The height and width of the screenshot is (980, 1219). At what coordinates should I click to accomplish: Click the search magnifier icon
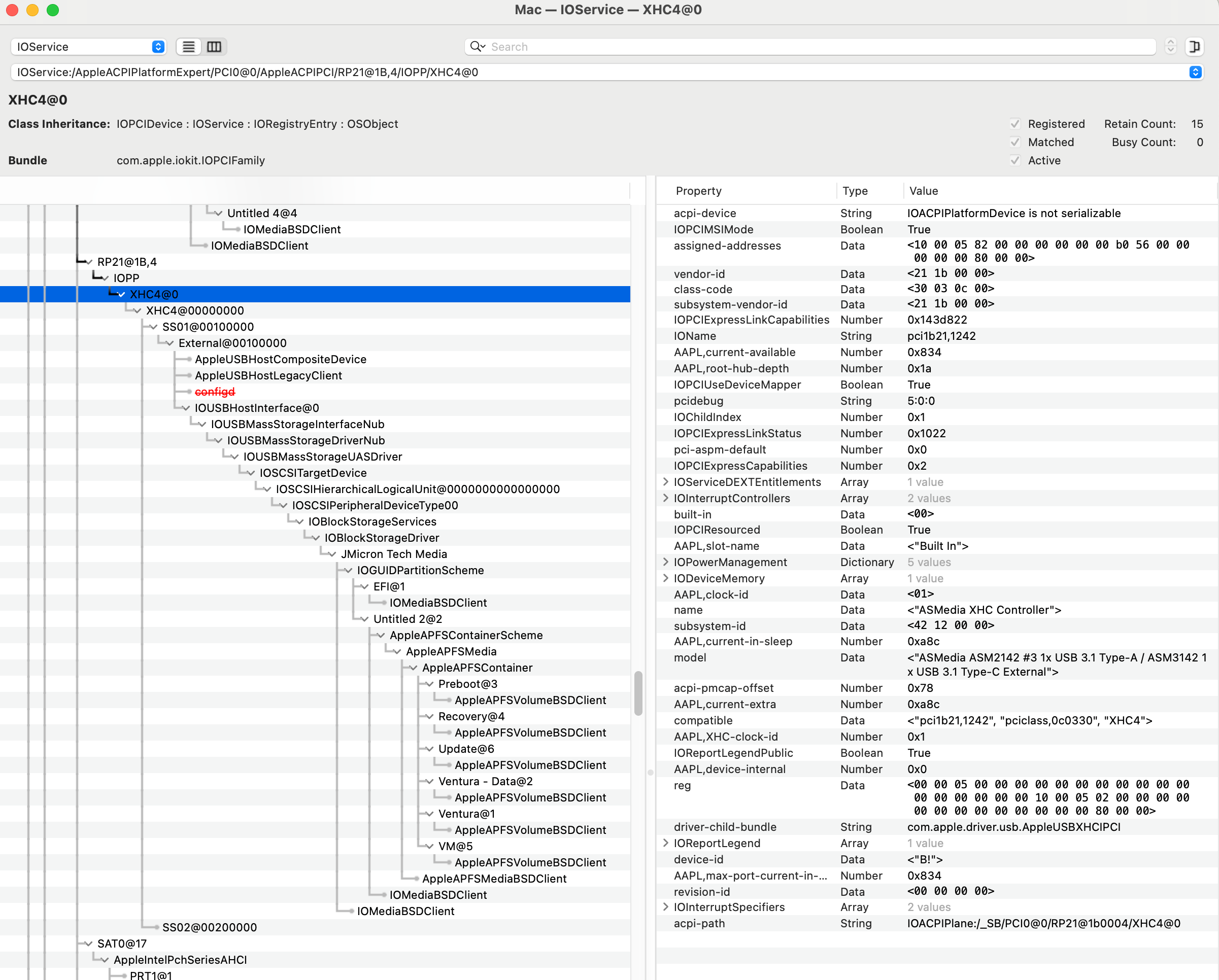(x=478, y=47)
